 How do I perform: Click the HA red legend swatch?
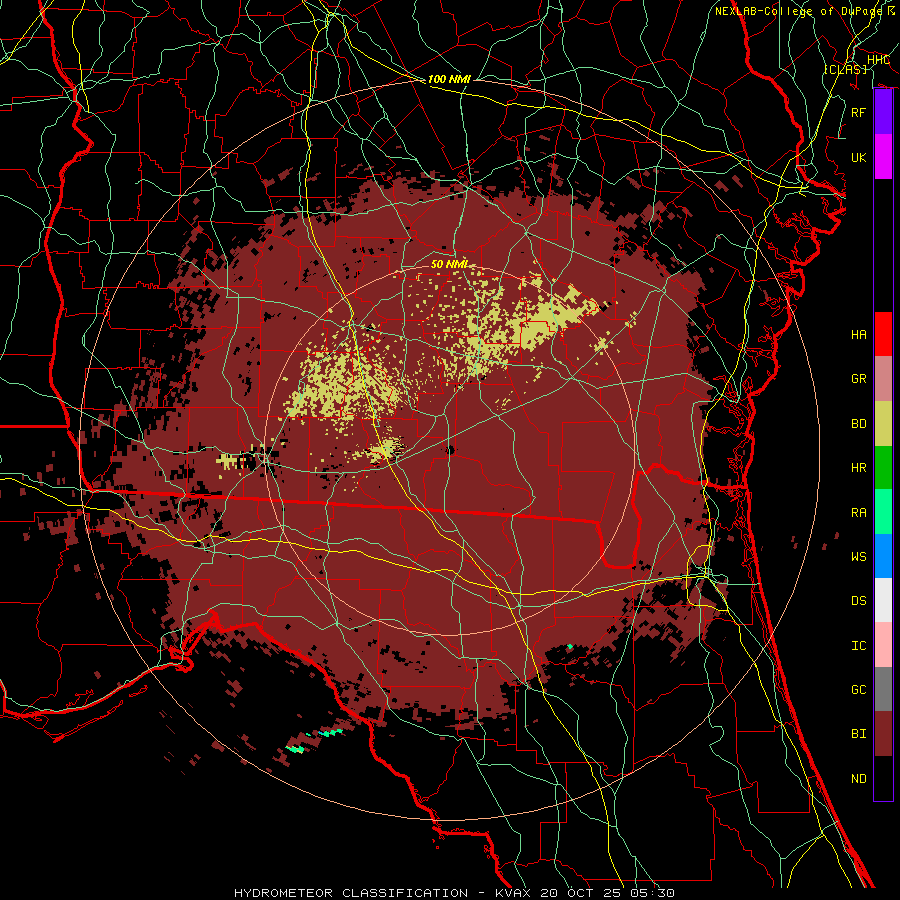pyautogui.click(x=883, y=334)
